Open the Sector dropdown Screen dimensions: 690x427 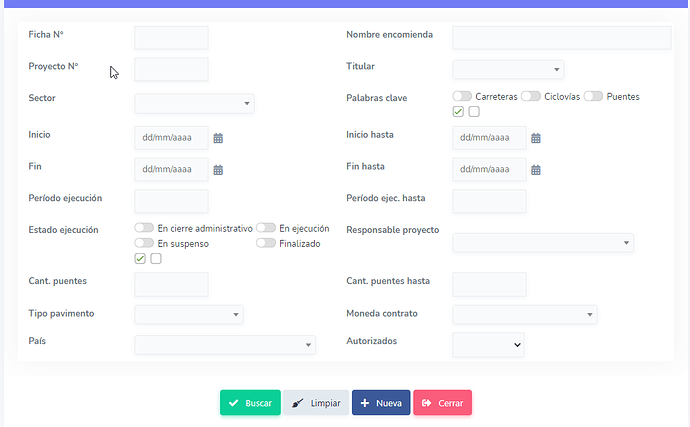pos(195,103)
